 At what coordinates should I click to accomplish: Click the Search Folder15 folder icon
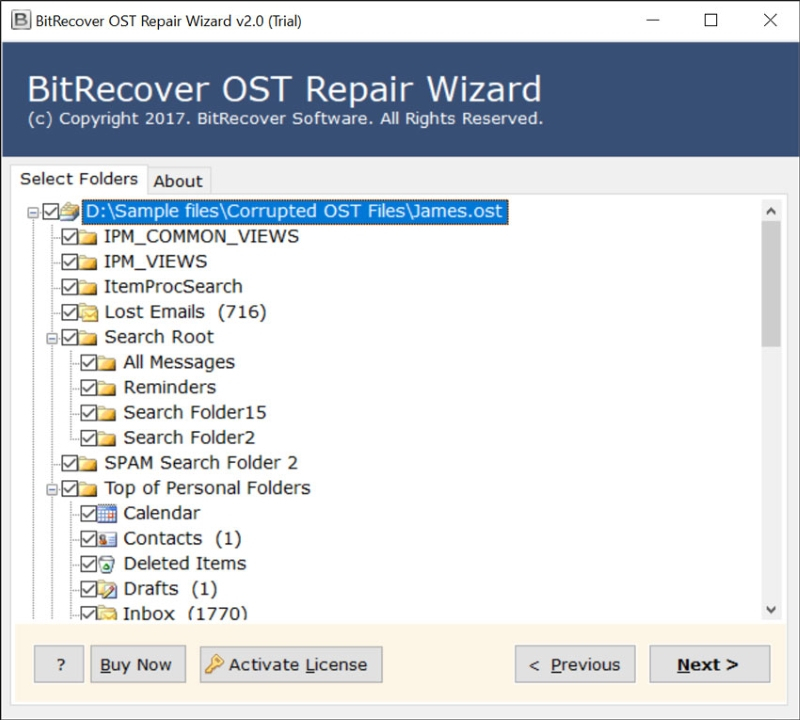tap(107, 412)
